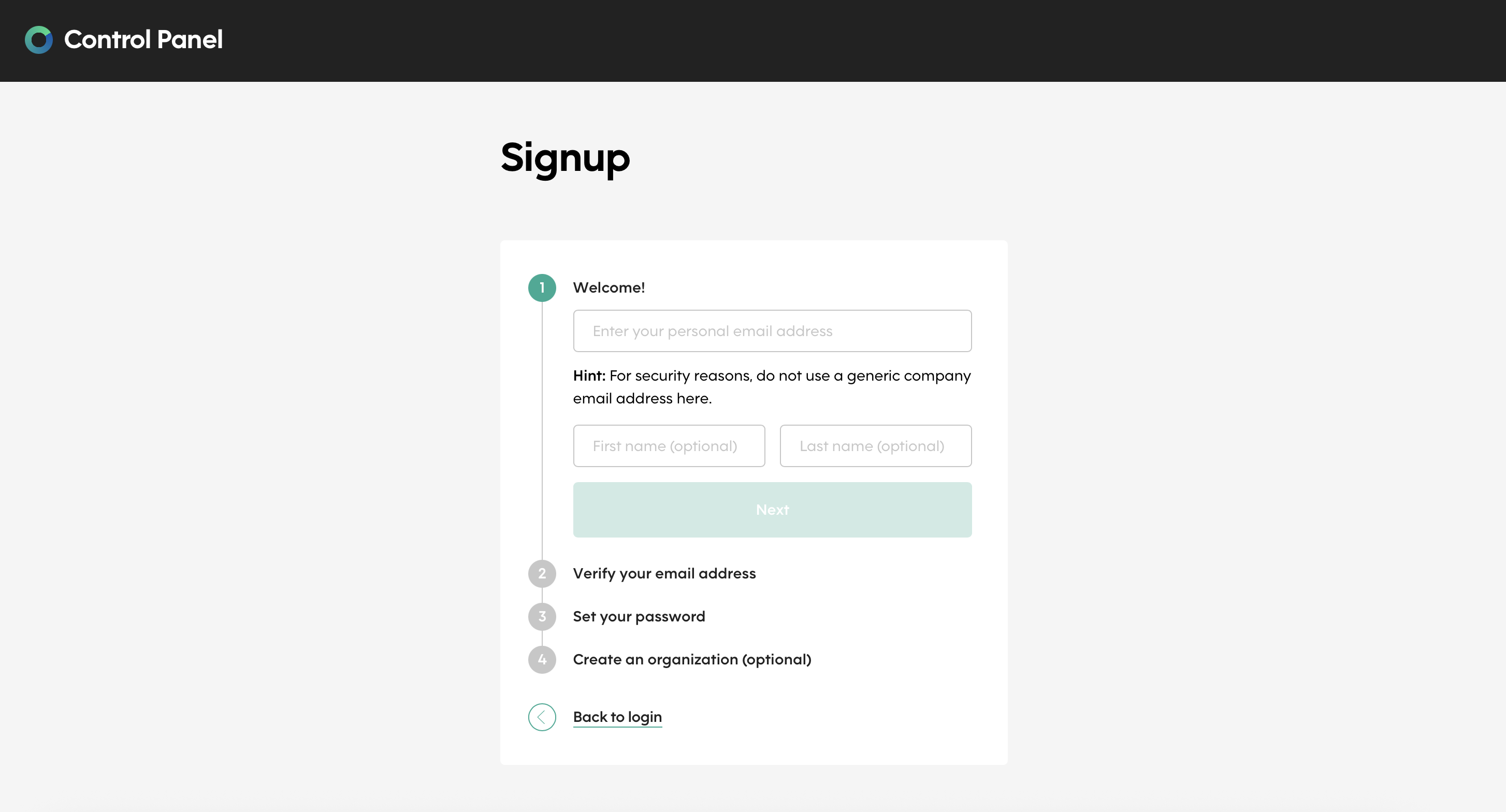The image size is (1506, 812).
Task: Select the "Set your password" step
Action: coord(639,616)
